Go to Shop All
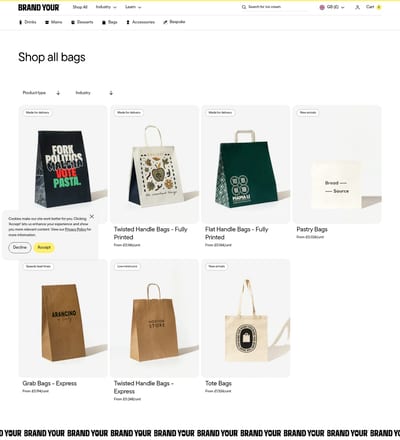Image resolution: width=400 pixels, height=440 pixels. click(x=80, y=7)
